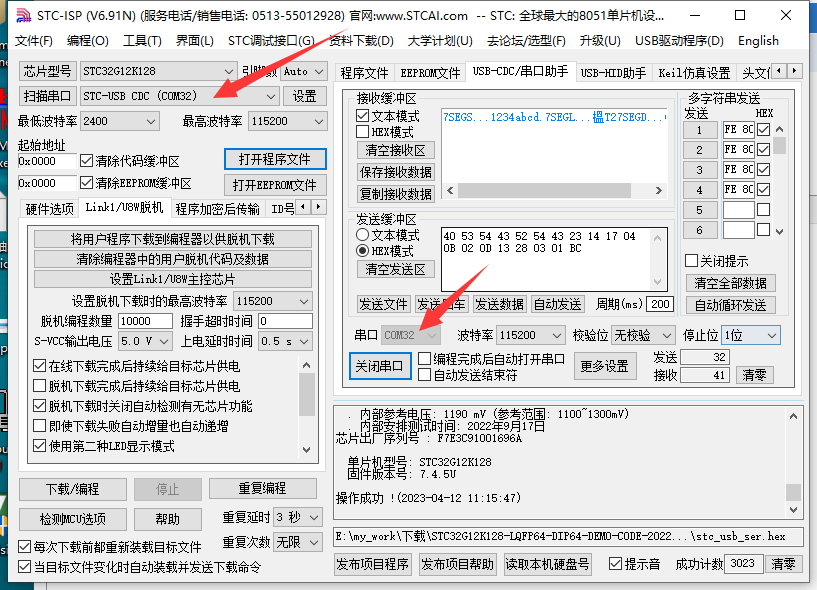Viewport: 817px width, 590px height.
Task: Switch language via English menu item
Action: [x=758, y=41]
